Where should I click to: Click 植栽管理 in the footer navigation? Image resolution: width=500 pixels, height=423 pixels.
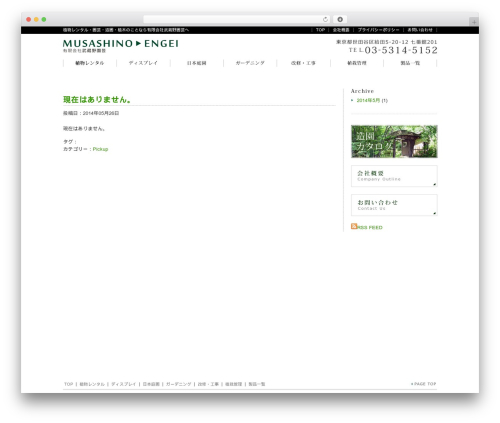click(x=234, y=384)
